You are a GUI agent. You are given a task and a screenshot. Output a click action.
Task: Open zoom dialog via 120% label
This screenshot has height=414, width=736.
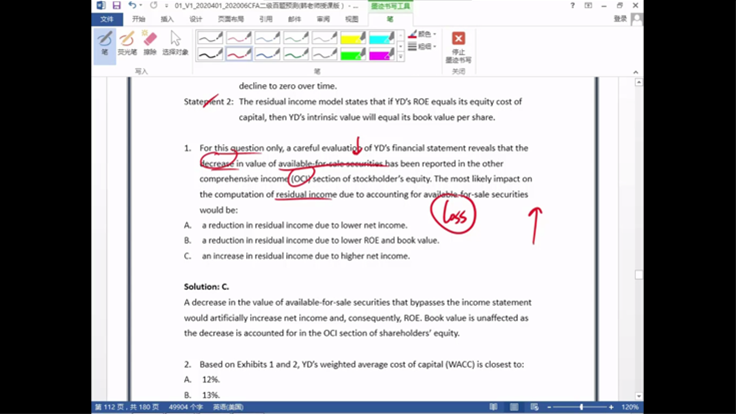(630, 407)
